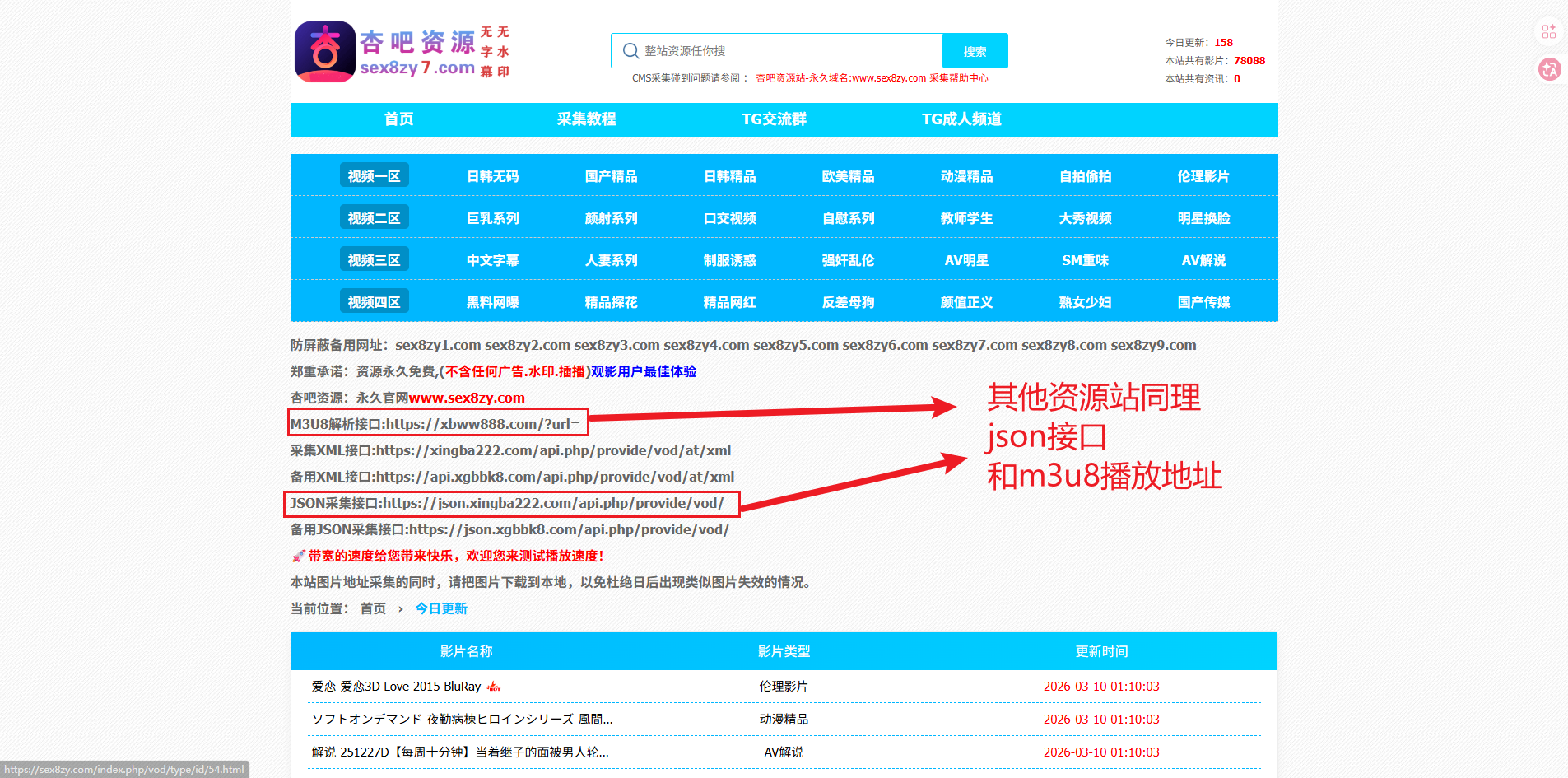Click the pink translate icon on right edge

click(1549, 69)
